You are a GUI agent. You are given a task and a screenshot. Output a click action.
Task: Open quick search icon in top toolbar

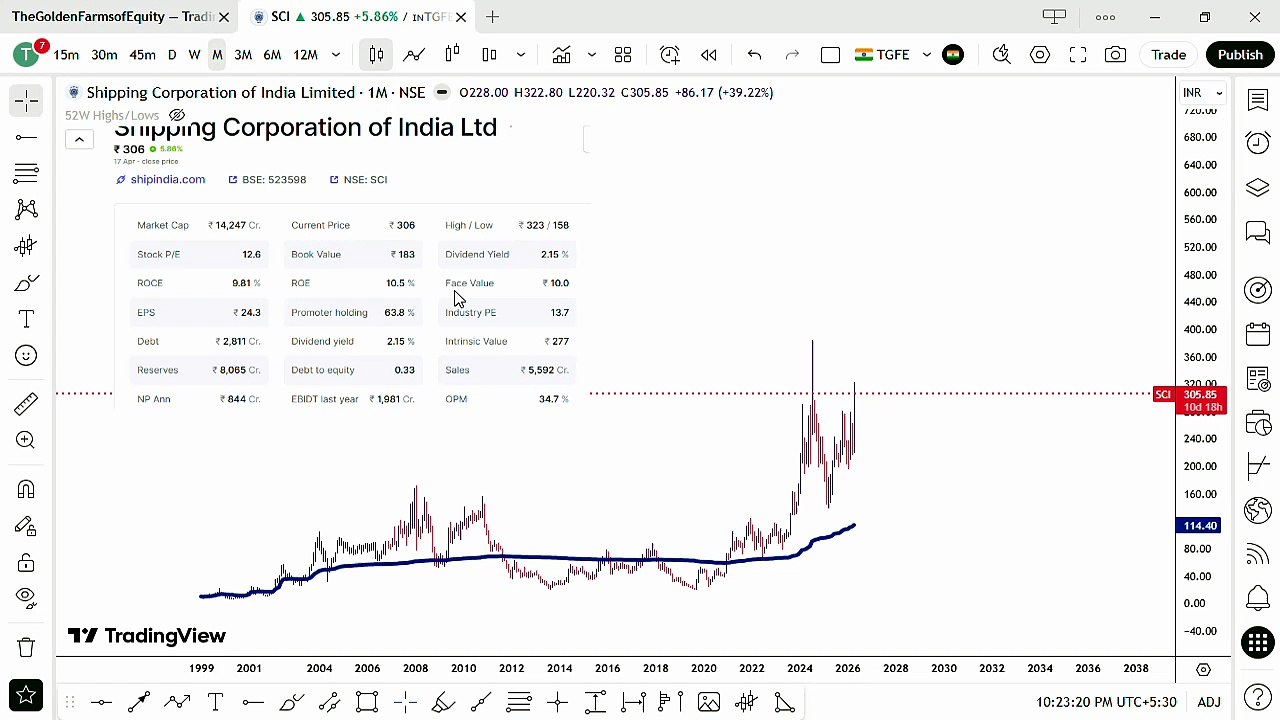point(1001,55)
